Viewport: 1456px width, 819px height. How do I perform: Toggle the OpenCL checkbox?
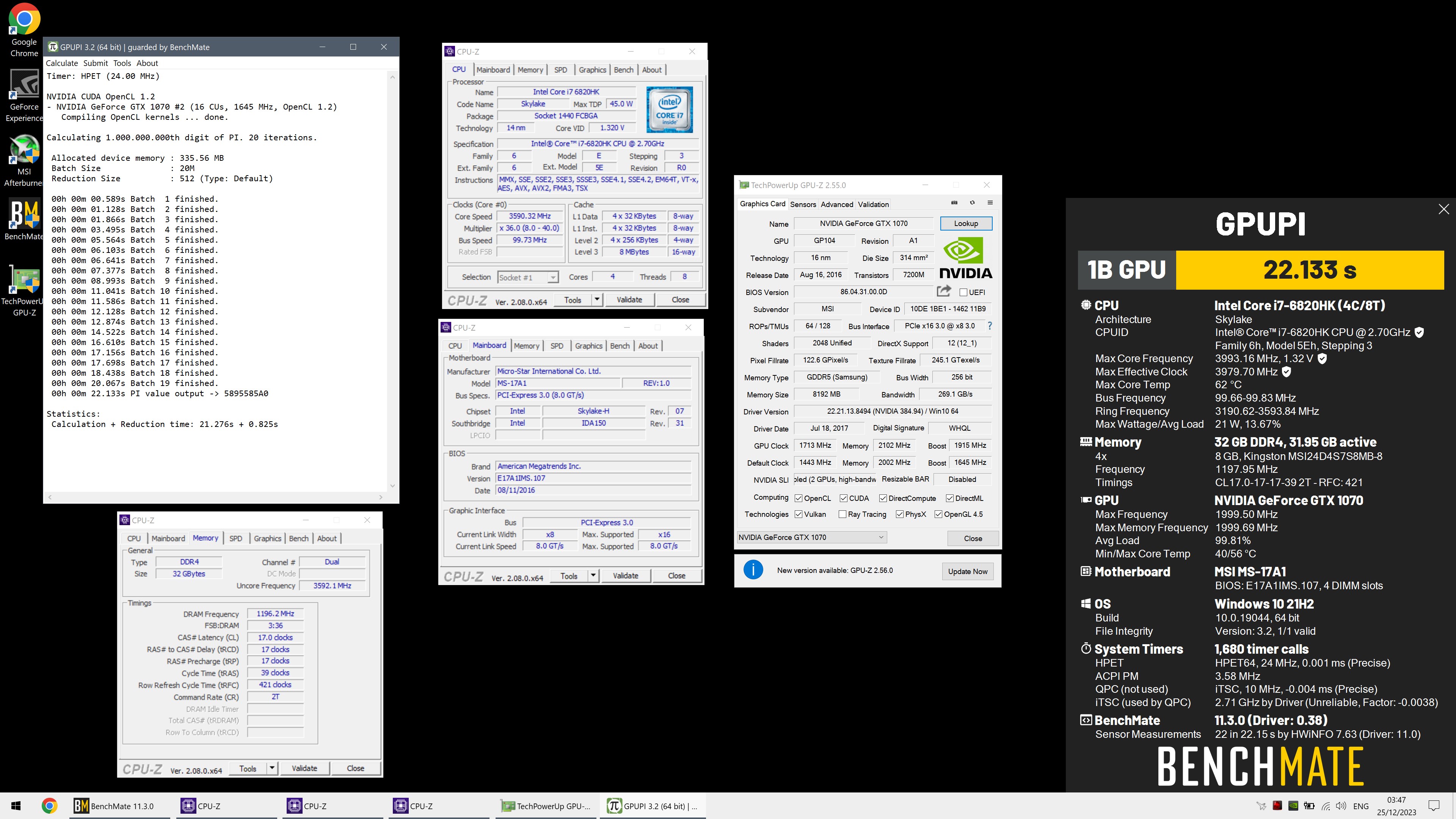point(798,498)
